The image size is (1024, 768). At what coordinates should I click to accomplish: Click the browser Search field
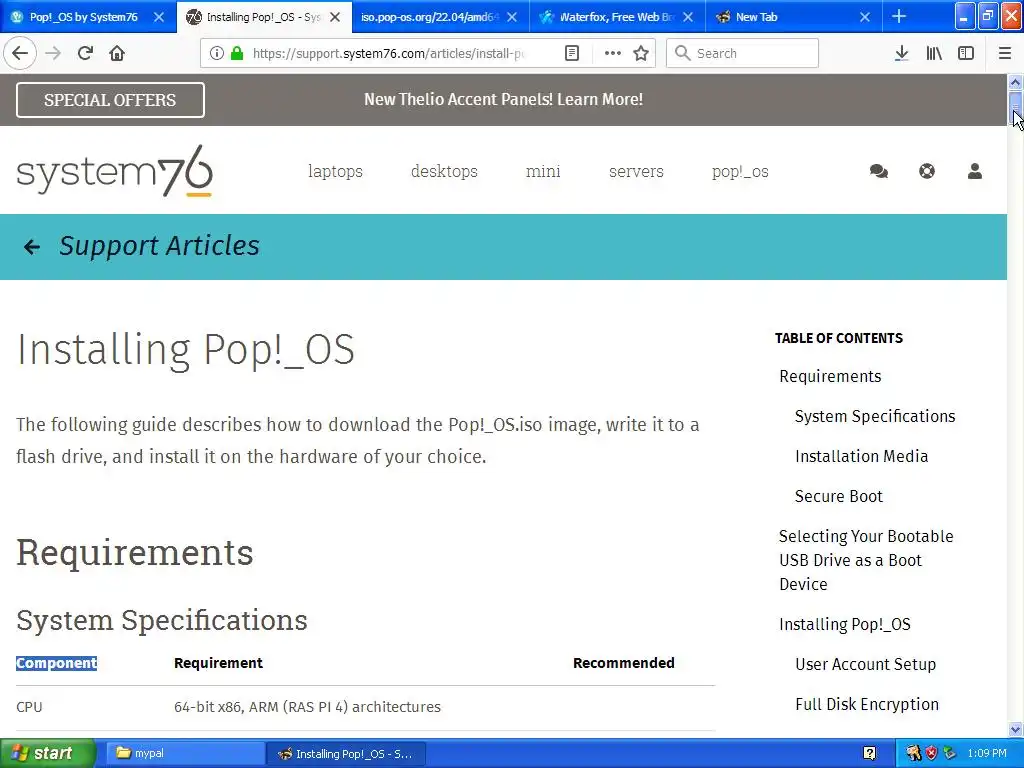(743, 54)
